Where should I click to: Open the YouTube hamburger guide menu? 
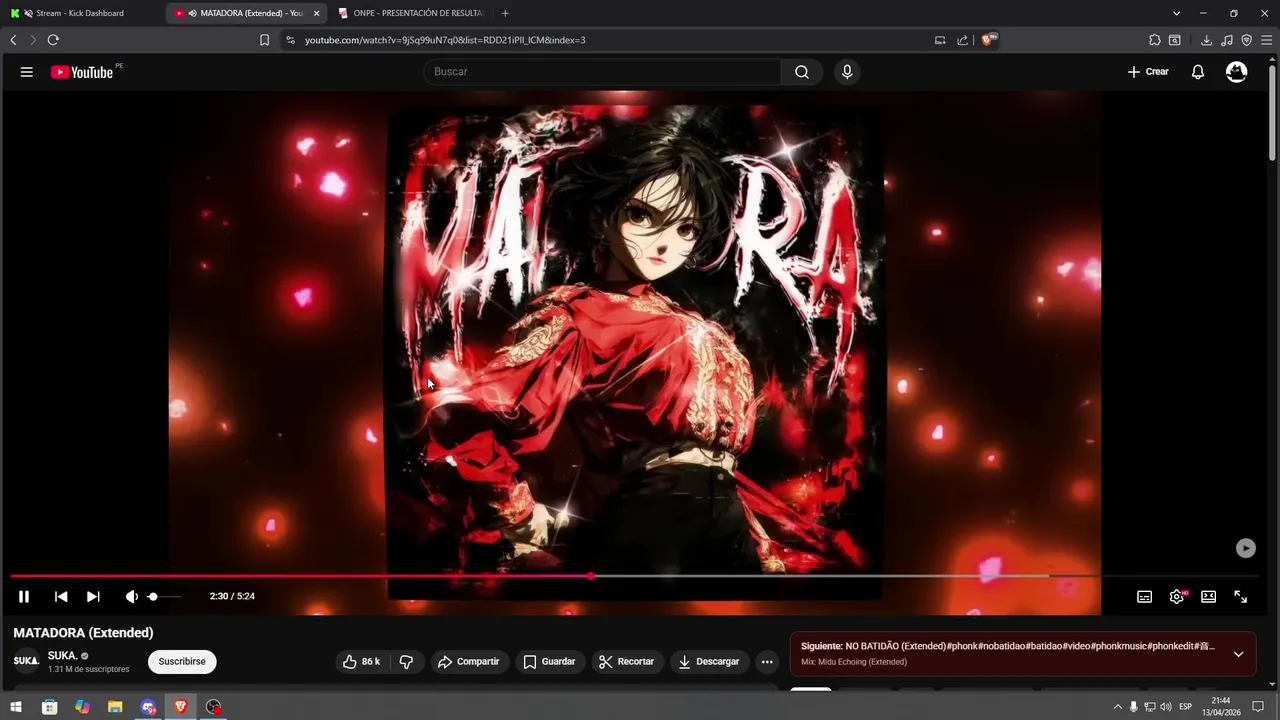point(27,72)
